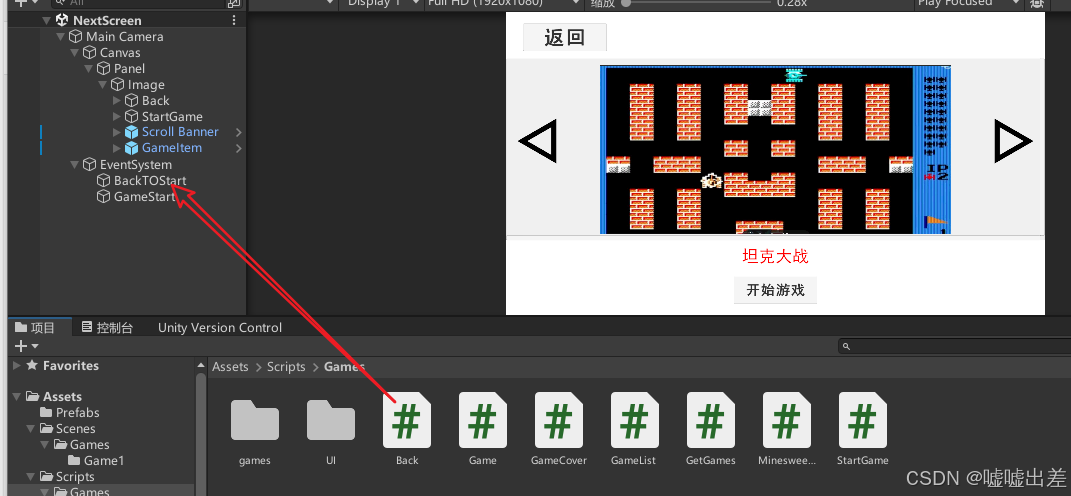This screenshot has height=496, width=1071.
Task: Expand Favorites in project panel
Action: (17, 366)
